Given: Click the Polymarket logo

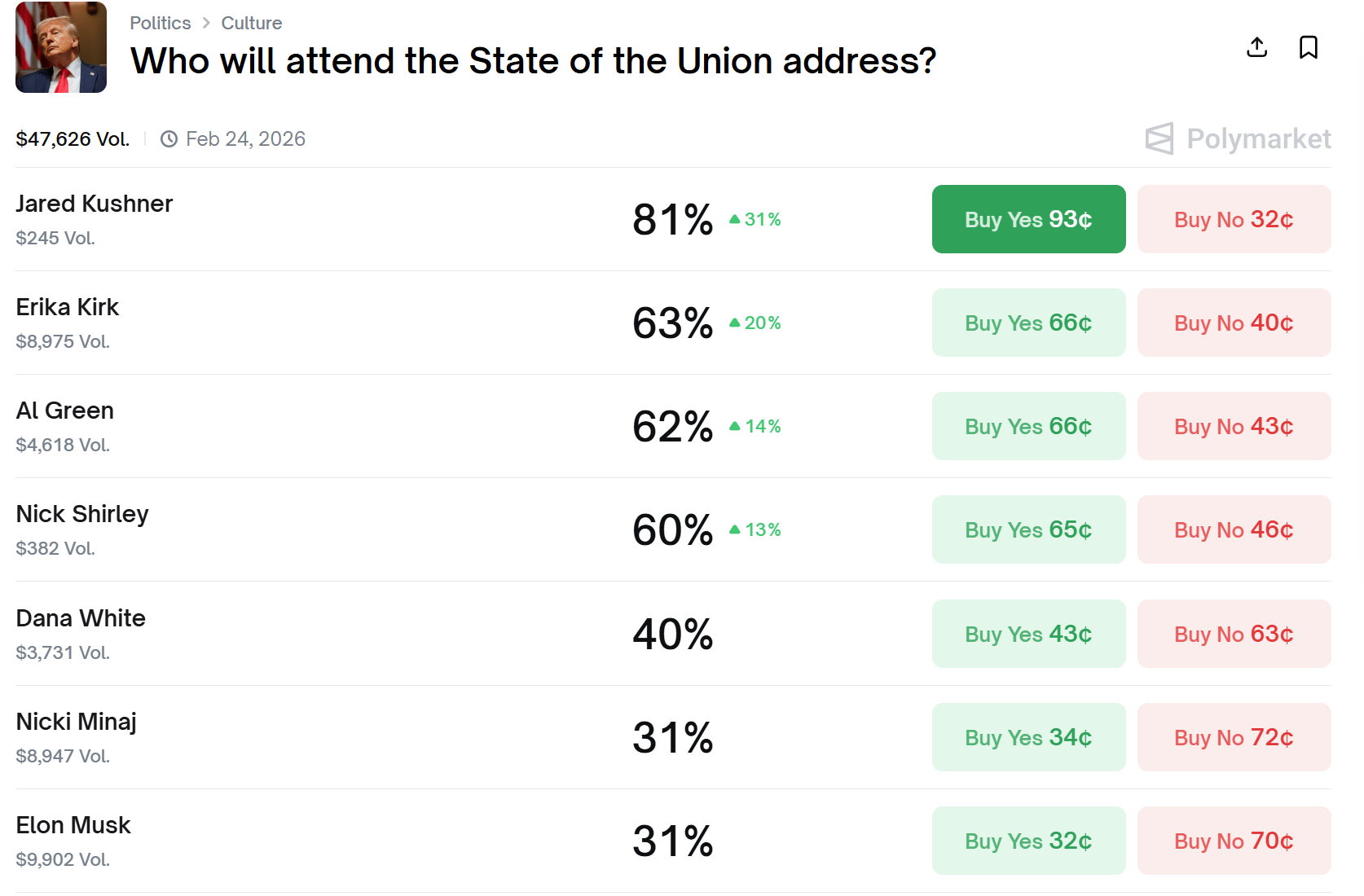Looking at the screenshot, I should [x=1238, y=138].
